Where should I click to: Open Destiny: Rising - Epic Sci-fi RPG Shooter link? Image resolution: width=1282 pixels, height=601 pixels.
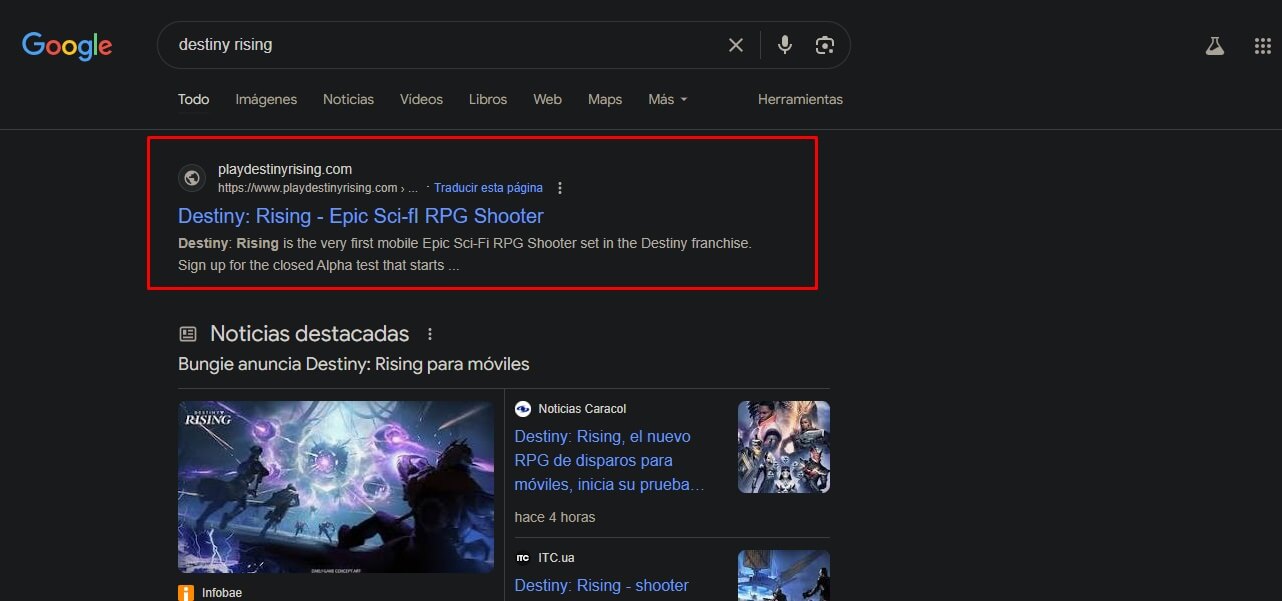361,216
